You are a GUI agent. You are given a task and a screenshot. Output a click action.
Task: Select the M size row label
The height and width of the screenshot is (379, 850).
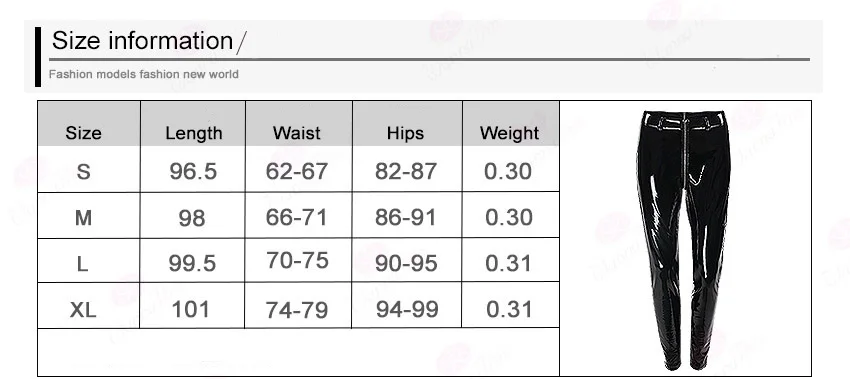(83, 218)
